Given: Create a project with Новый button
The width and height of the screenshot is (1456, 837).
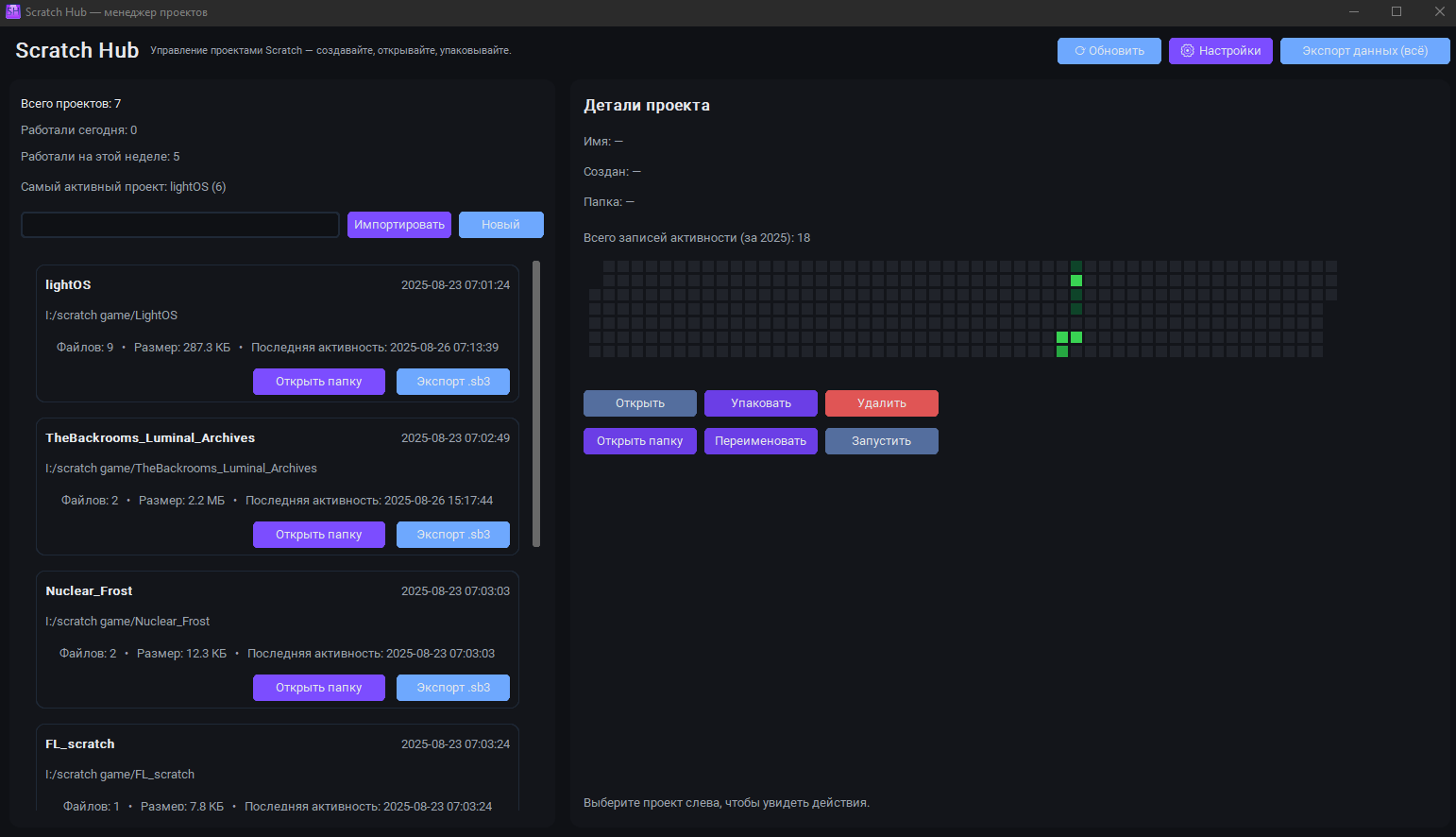Looking at the screenshot, I should coord(501,225).
